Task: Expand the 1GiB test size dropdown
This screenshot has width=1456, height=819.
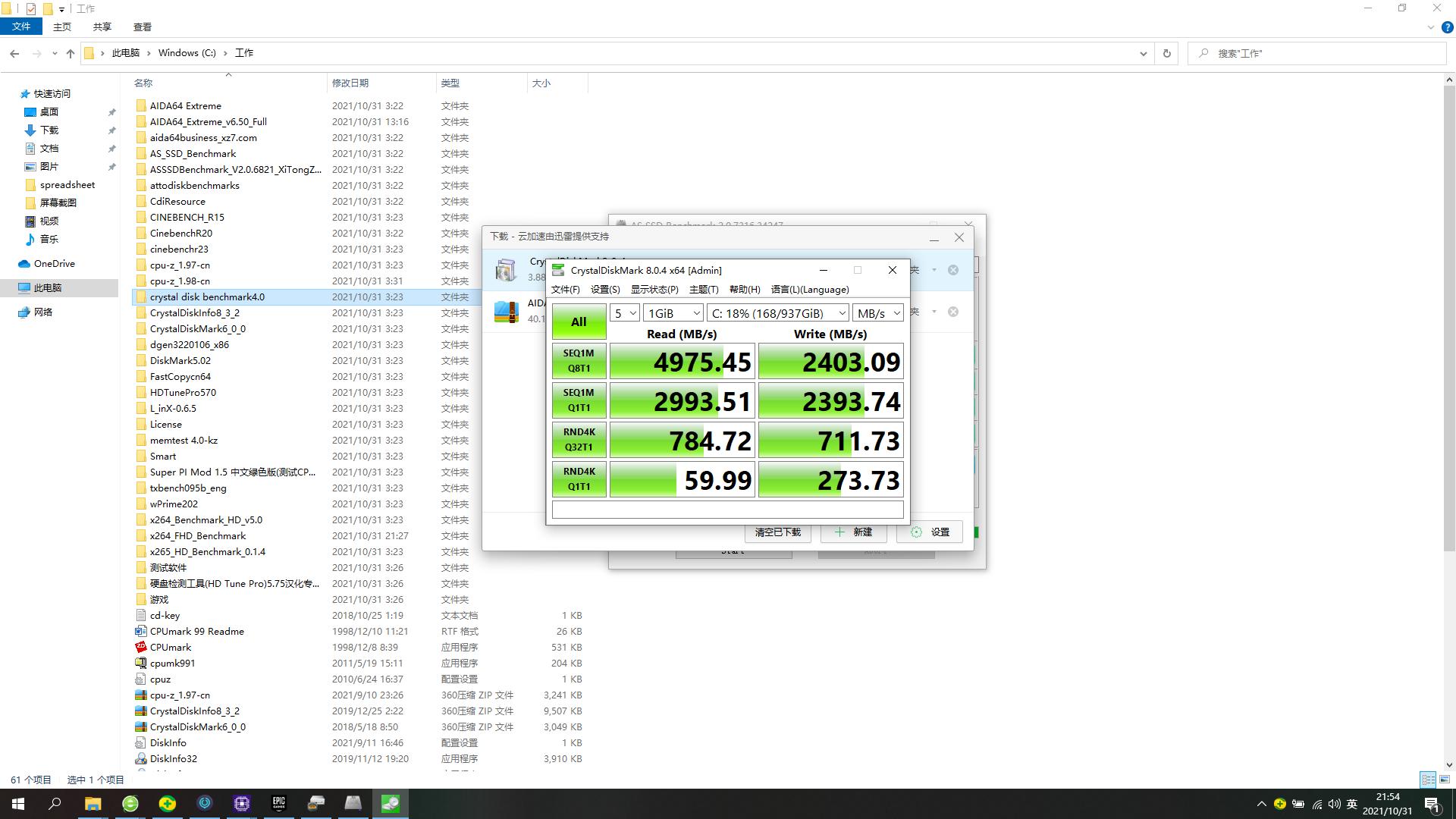Action: tap(673, 313)
